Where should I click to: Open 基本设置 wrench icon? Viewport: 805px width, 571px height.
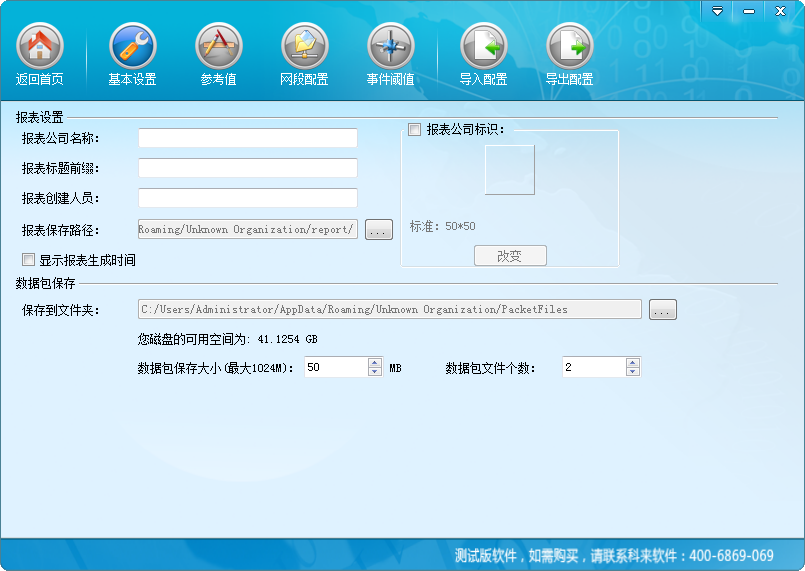click(132, 46)
